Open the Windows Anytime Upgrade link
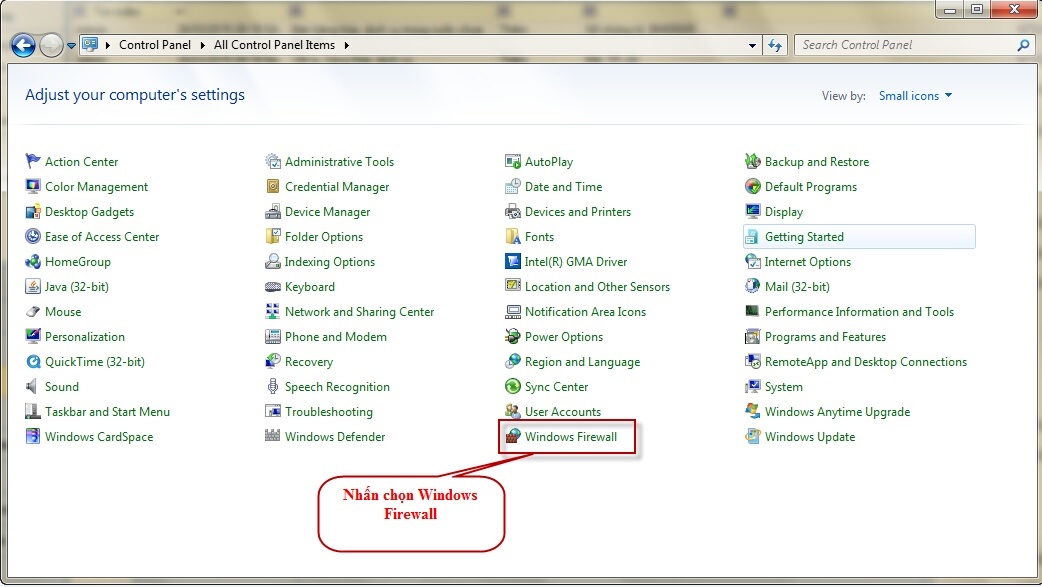The width and height of the screenshot is (1042, 587). (x=837, y=411)
